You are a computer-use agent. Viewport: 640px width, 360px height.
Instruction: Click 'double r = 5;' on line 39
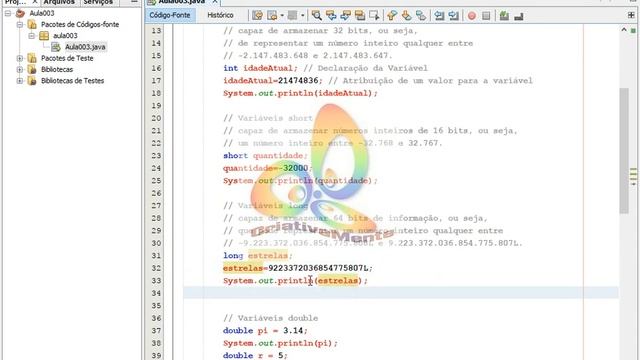coord(255,356)
